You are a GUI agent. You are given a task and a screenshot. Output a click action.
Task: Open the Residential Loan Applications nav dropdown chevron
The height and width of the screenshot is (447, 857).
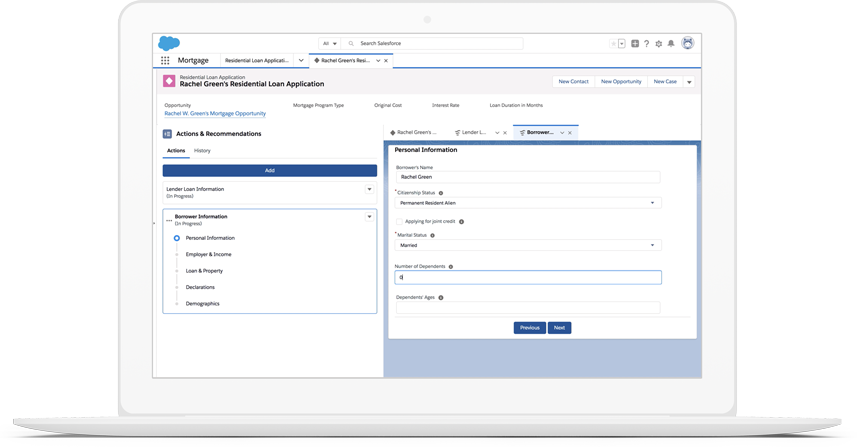click(x=301, y=61)
